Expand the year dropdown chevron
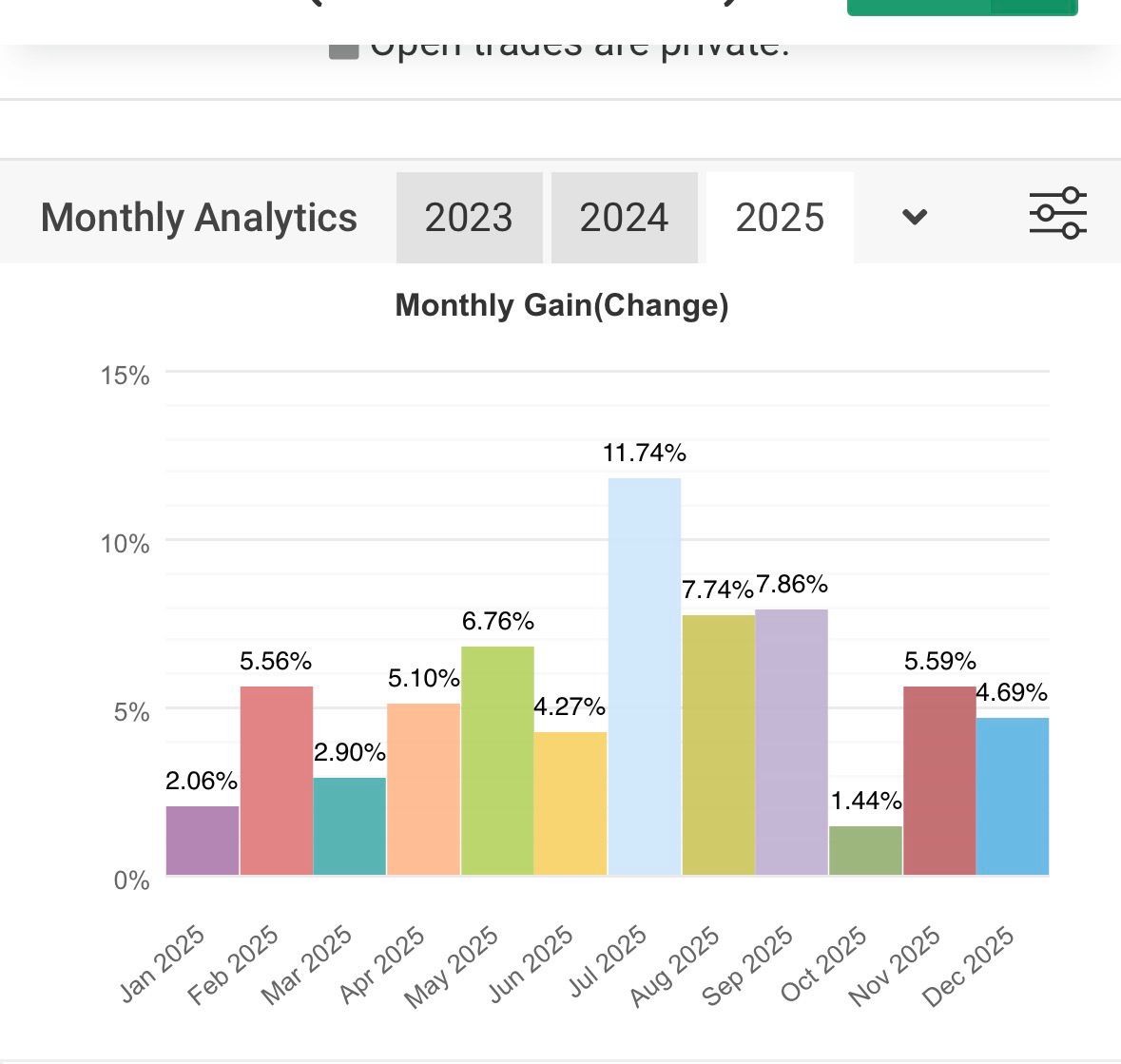 click(x=915, y=217)
